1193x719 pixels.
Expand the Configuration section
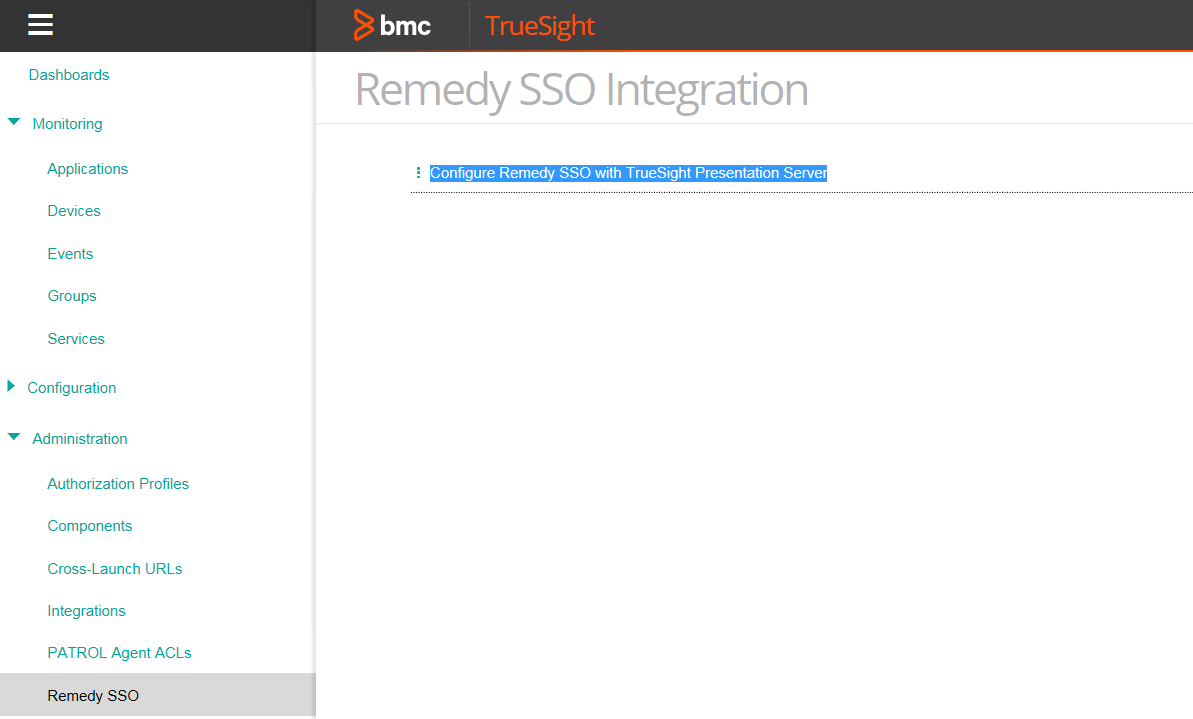13,387
